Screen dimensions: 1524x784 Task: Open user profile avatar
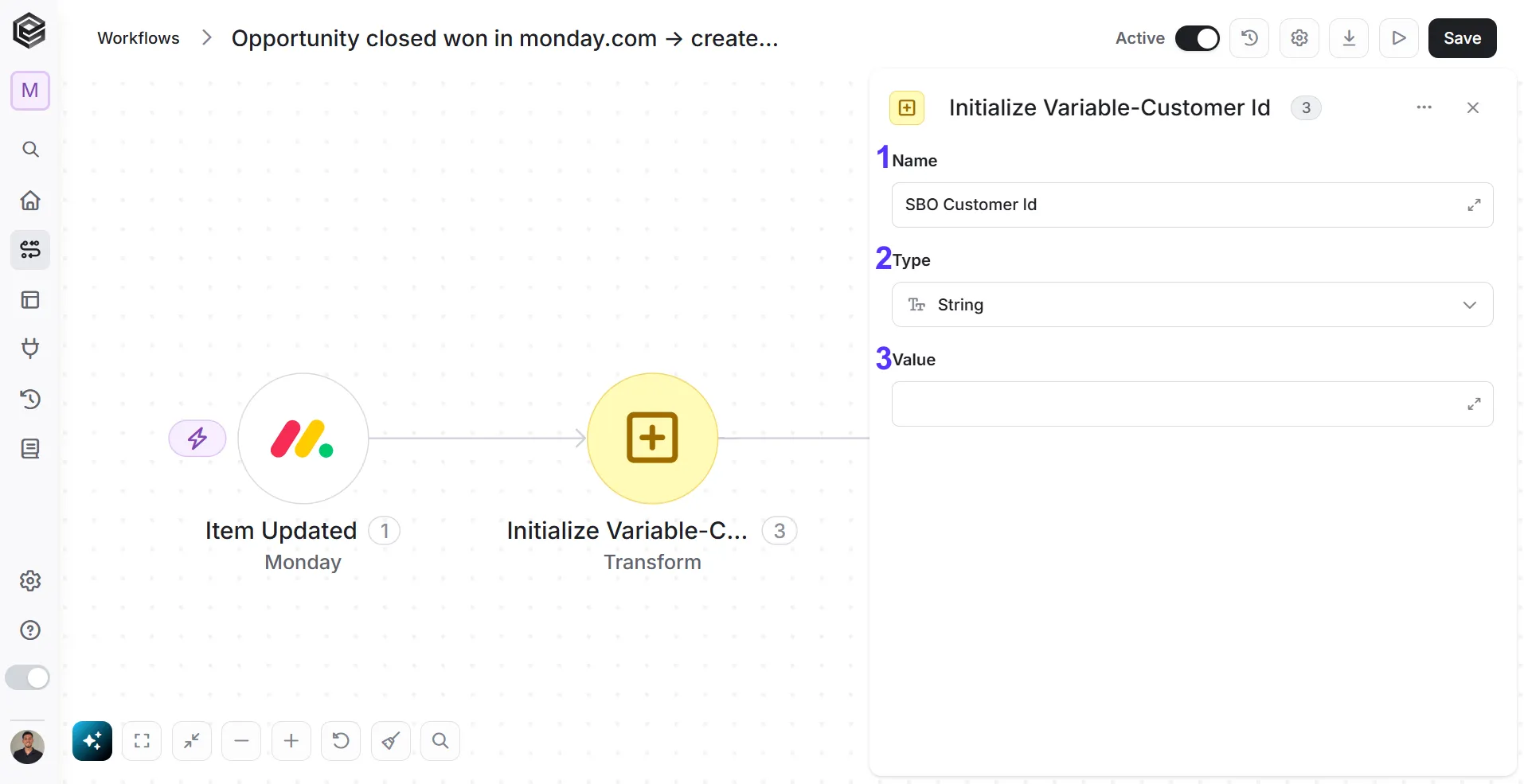(27, 747)
